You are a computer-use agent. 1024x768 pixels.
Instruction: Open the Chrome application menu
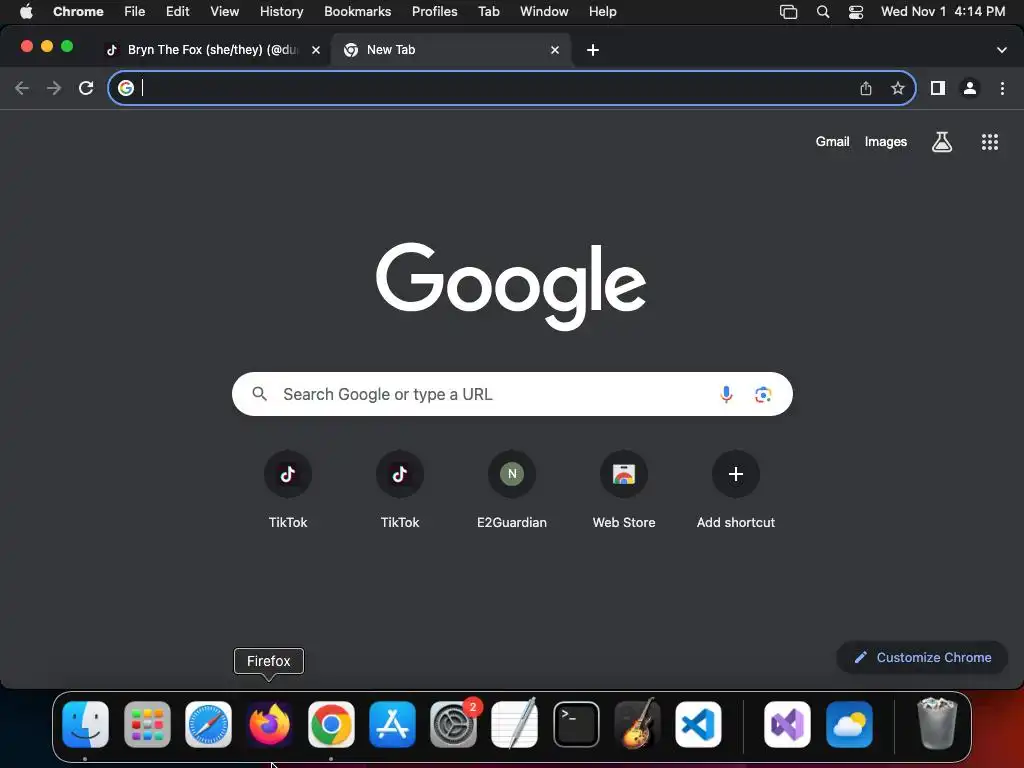click(x=78, y=12)
